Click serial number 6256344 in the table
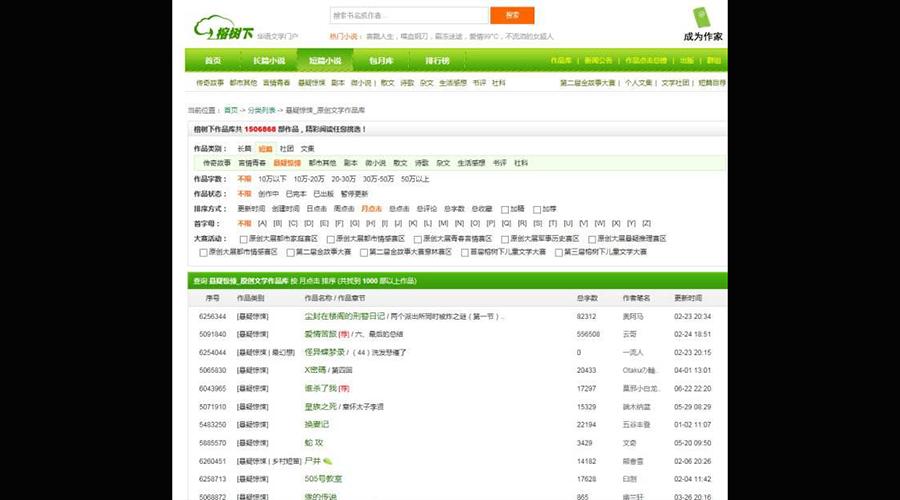This screenshot has height=500, width=900. 212,317
